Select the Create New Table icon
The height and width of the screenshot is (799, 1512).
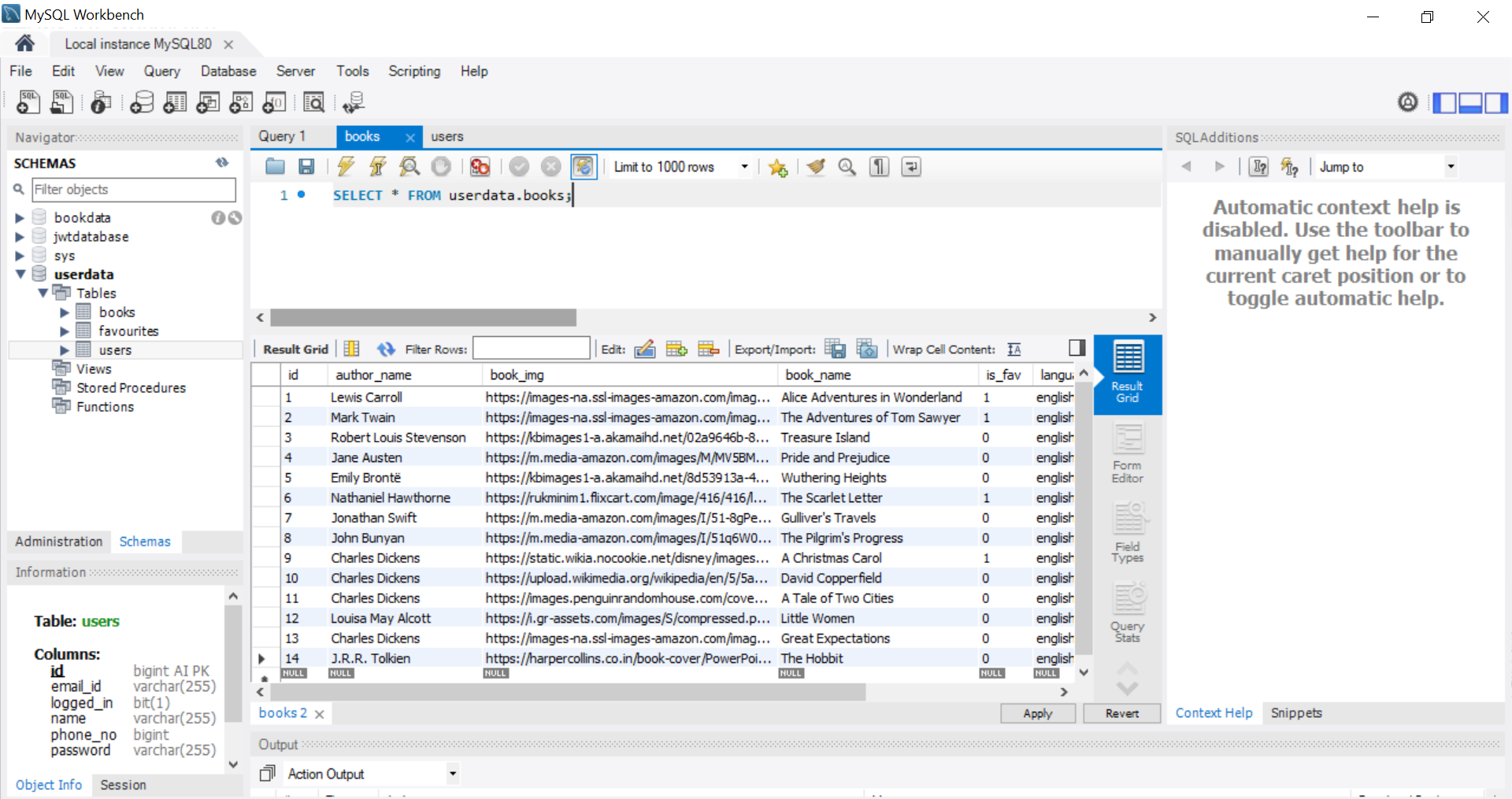click(x=175, y=102)
